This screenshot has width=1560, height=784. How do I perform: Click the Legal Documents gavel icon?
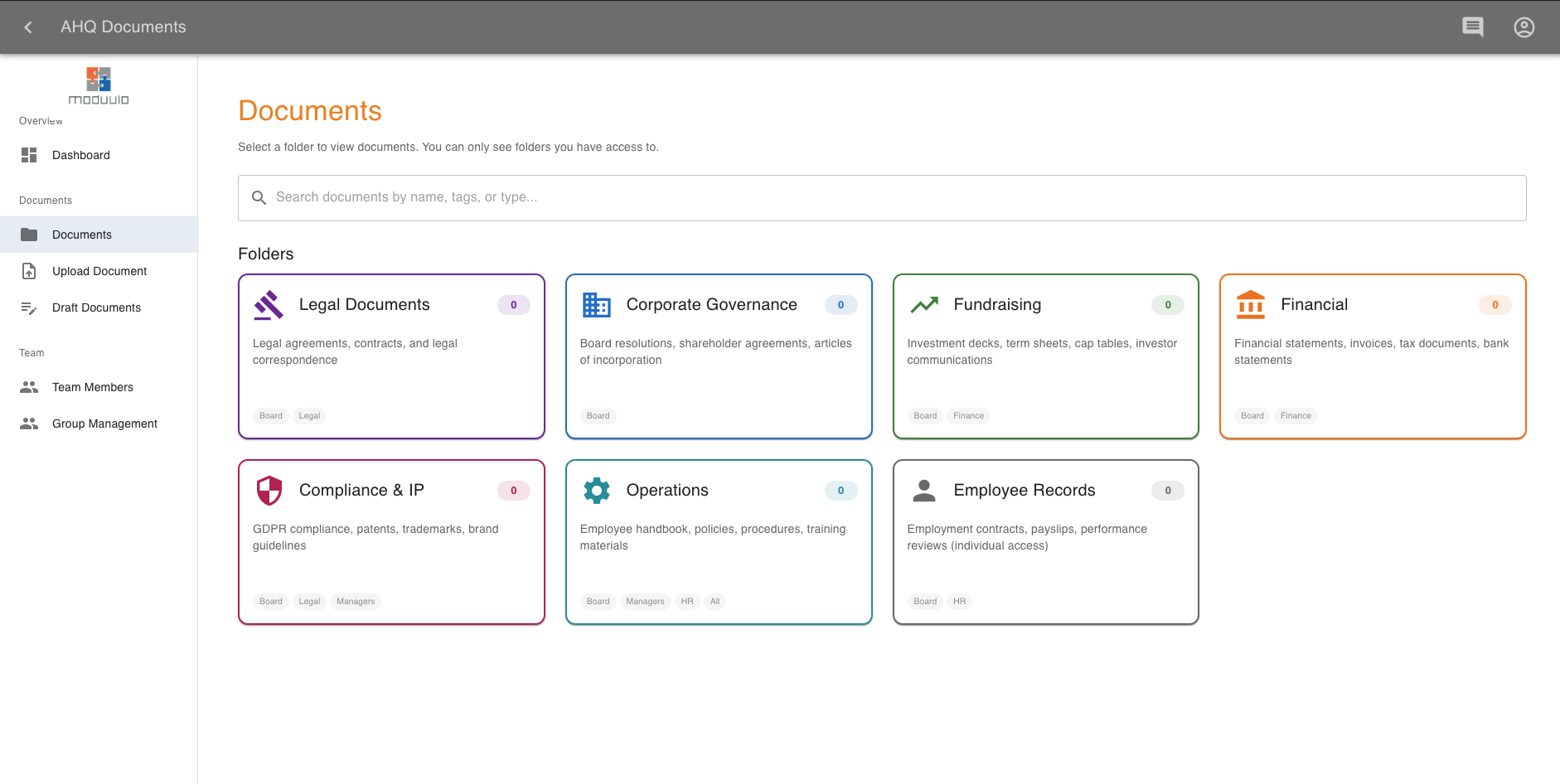click(269, 305)
